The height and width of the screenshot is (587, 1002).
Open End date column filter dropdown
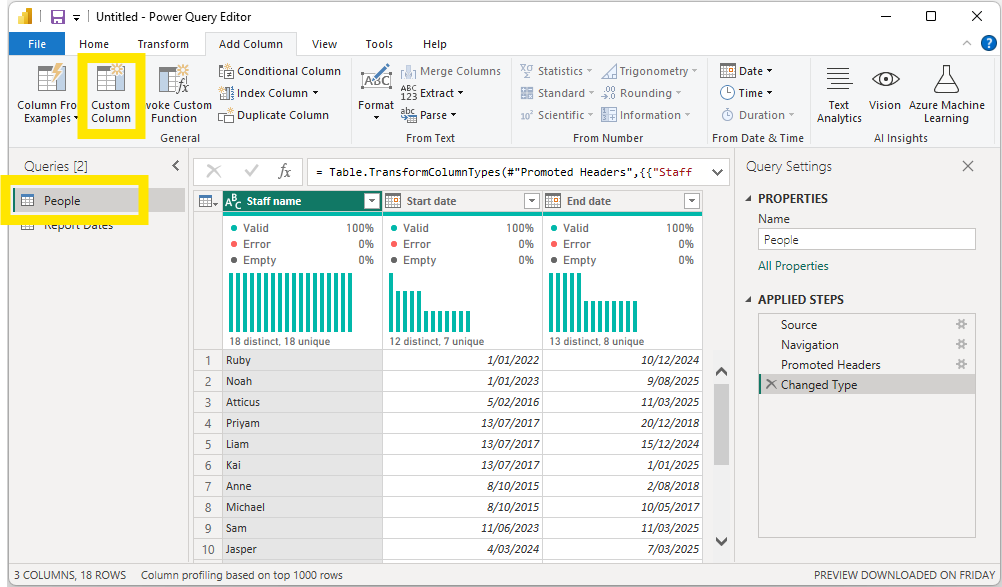(691, 201)
